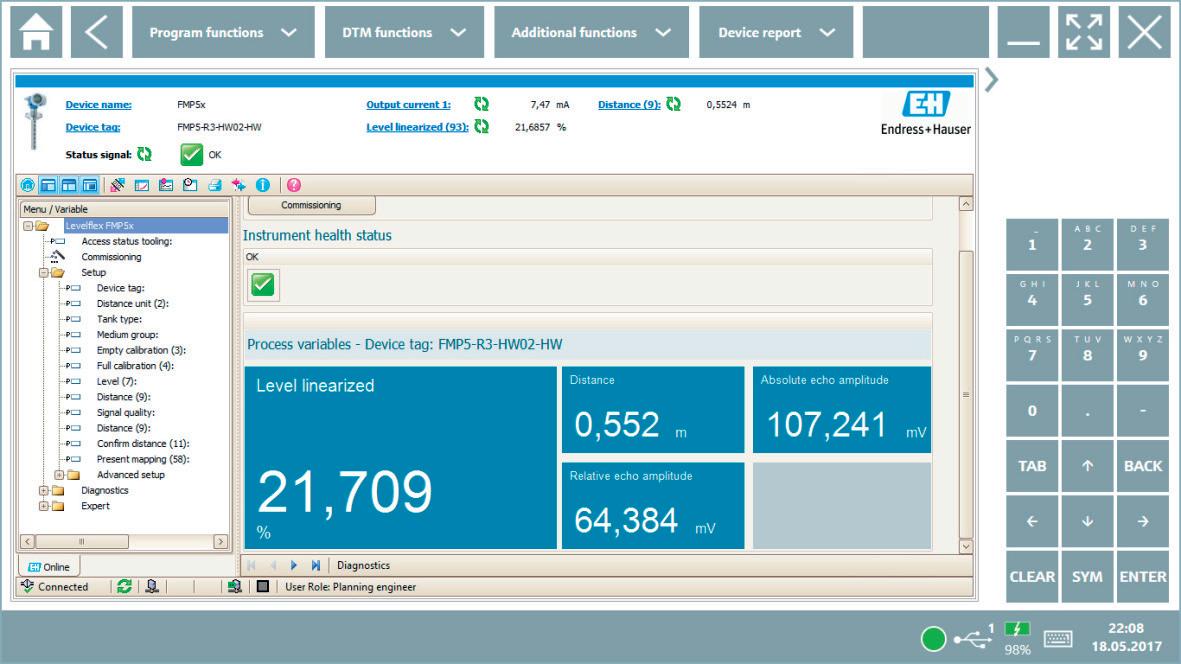The width and height of the screenshot is (1181, 664).
Task: Open the Device tag link
Action: pos(93,127)
